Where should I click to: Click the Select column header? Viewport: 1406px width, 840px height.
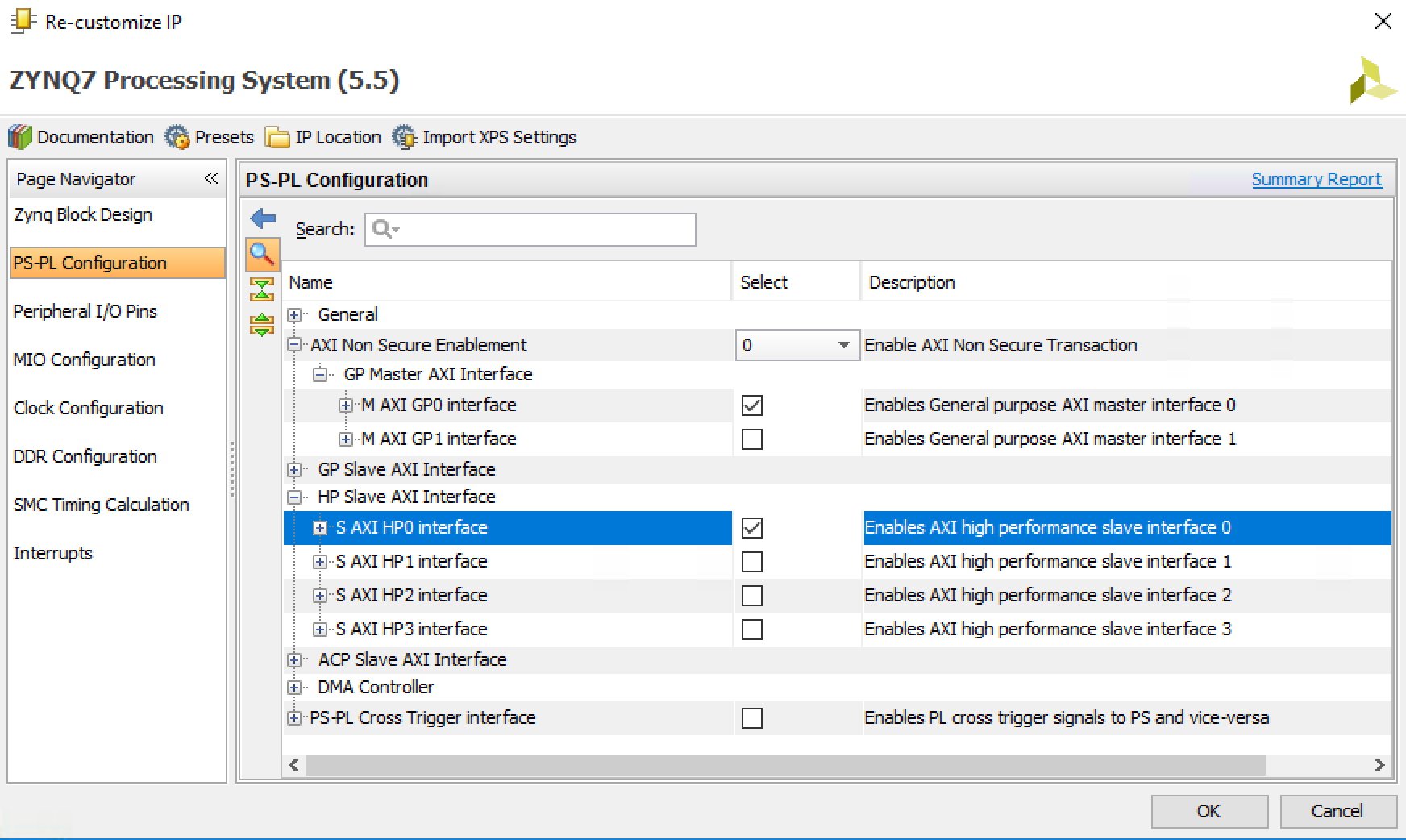(797, 282)
